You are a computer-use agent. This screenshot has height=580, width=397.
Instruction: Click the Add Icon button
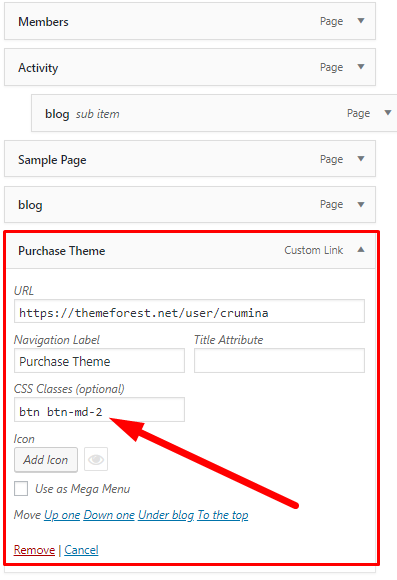46,460
